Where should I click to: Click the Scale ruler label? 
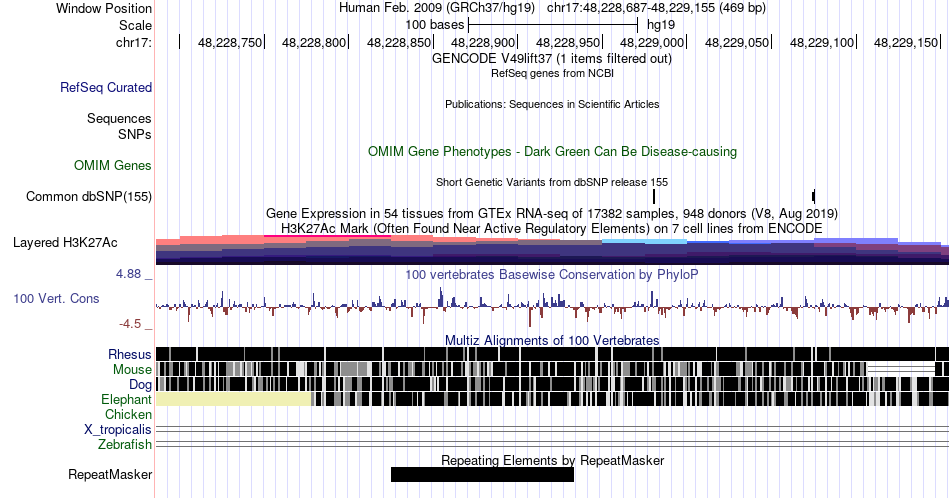point(135,25)
